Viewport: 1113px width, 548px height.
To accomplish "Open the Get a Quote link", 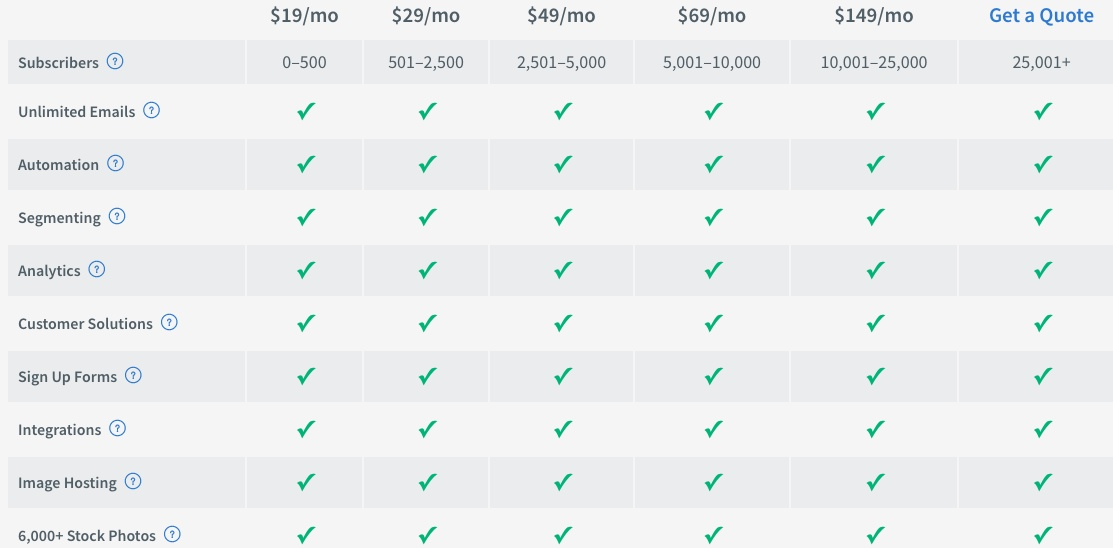I will click(1041, 16).
